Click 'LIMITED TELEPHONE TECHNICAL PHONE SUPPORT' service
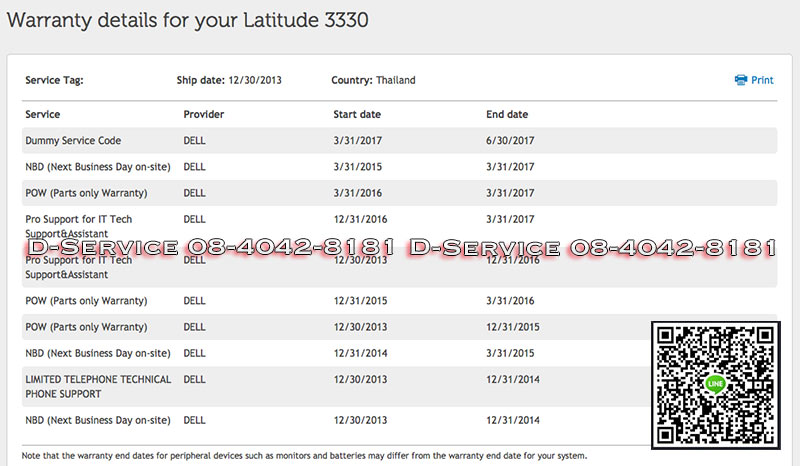The height and width of the screenshot is (466, 800). [x=98, y=386]
